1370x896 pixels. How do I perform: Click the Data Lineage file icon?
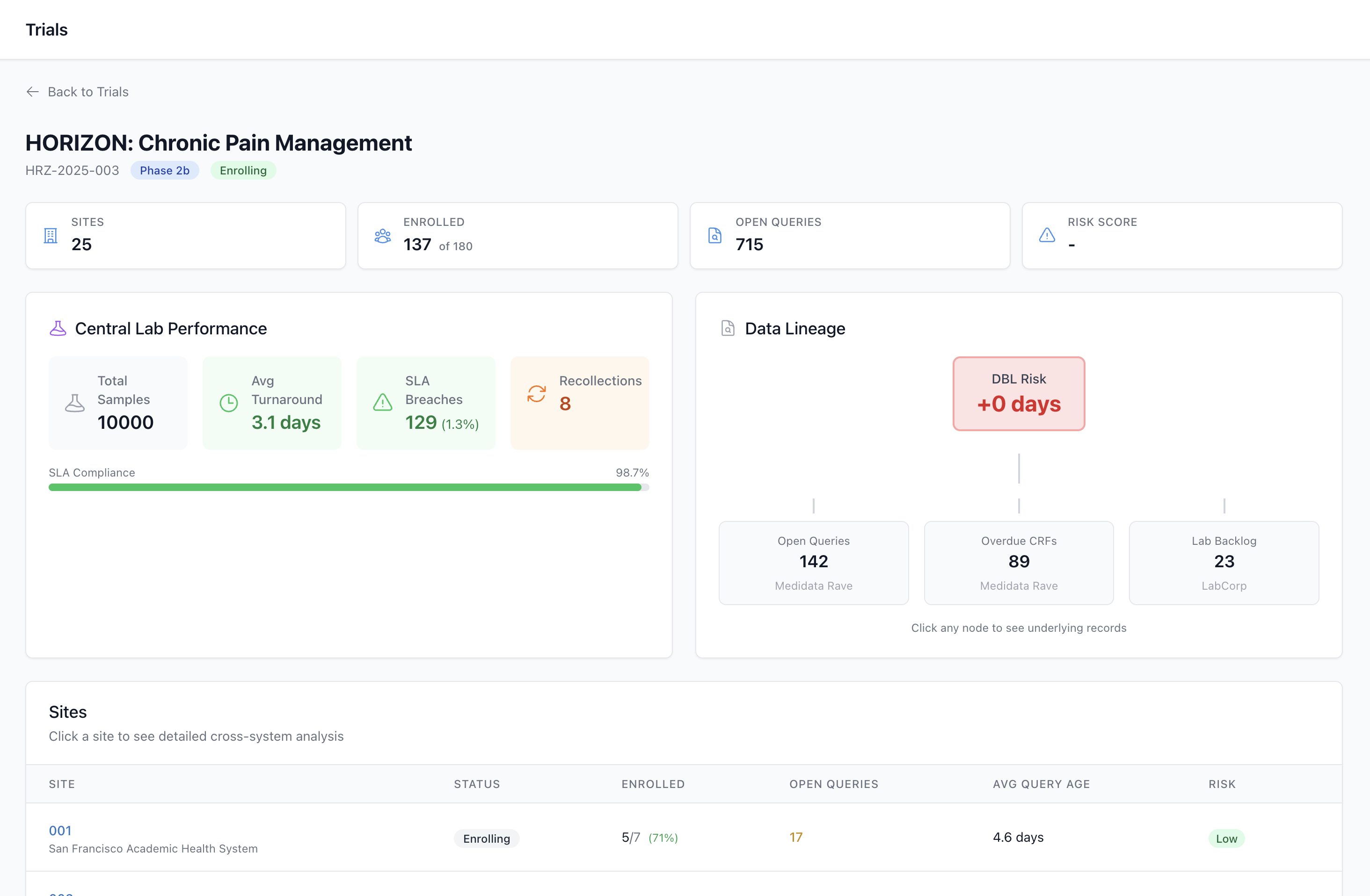(728, 329)
